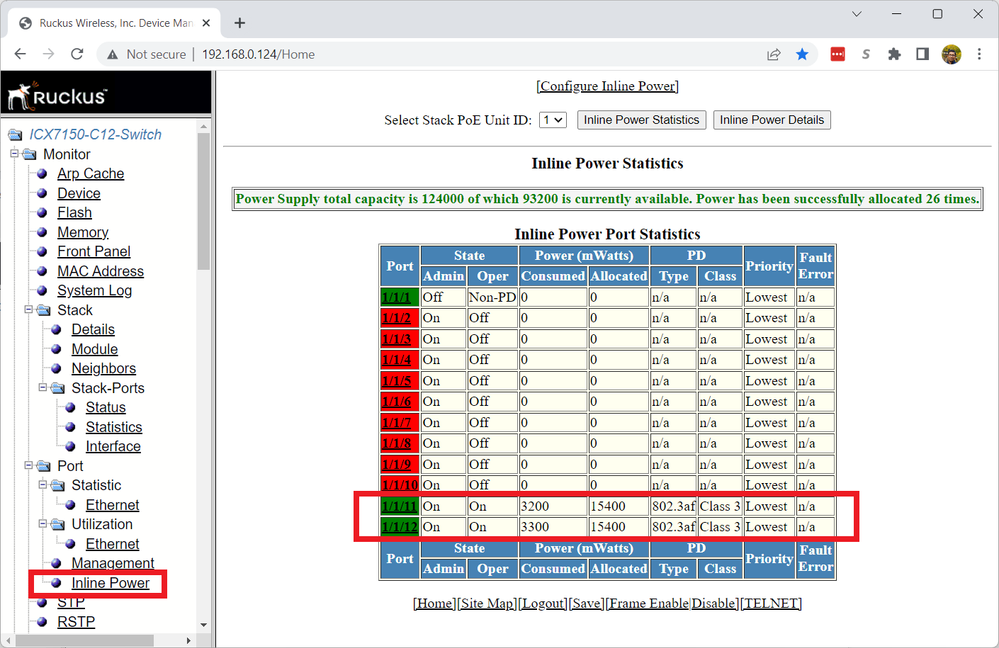Screen dimensions: 999x648
Task: Collapse the Monitor tree node
Action: [15, 154]
